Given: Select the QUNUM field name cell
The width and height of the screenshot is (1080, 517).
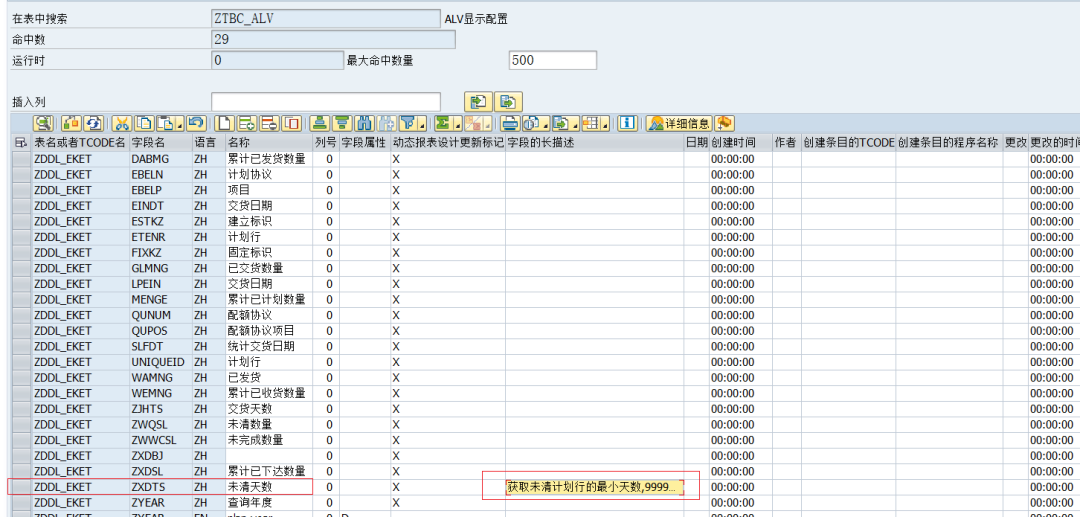Looking at the screenshot, I should tap(160, 315).
